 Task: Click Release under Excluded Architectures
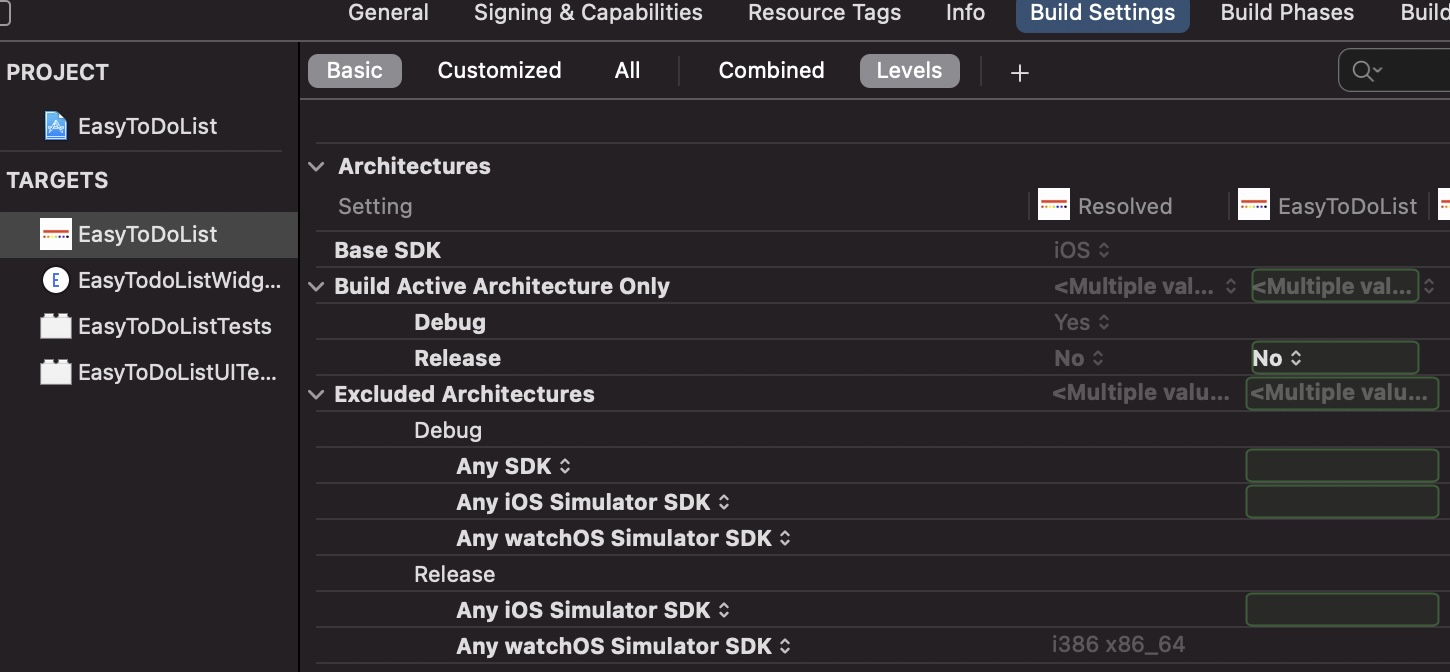[x=455, y=574]
